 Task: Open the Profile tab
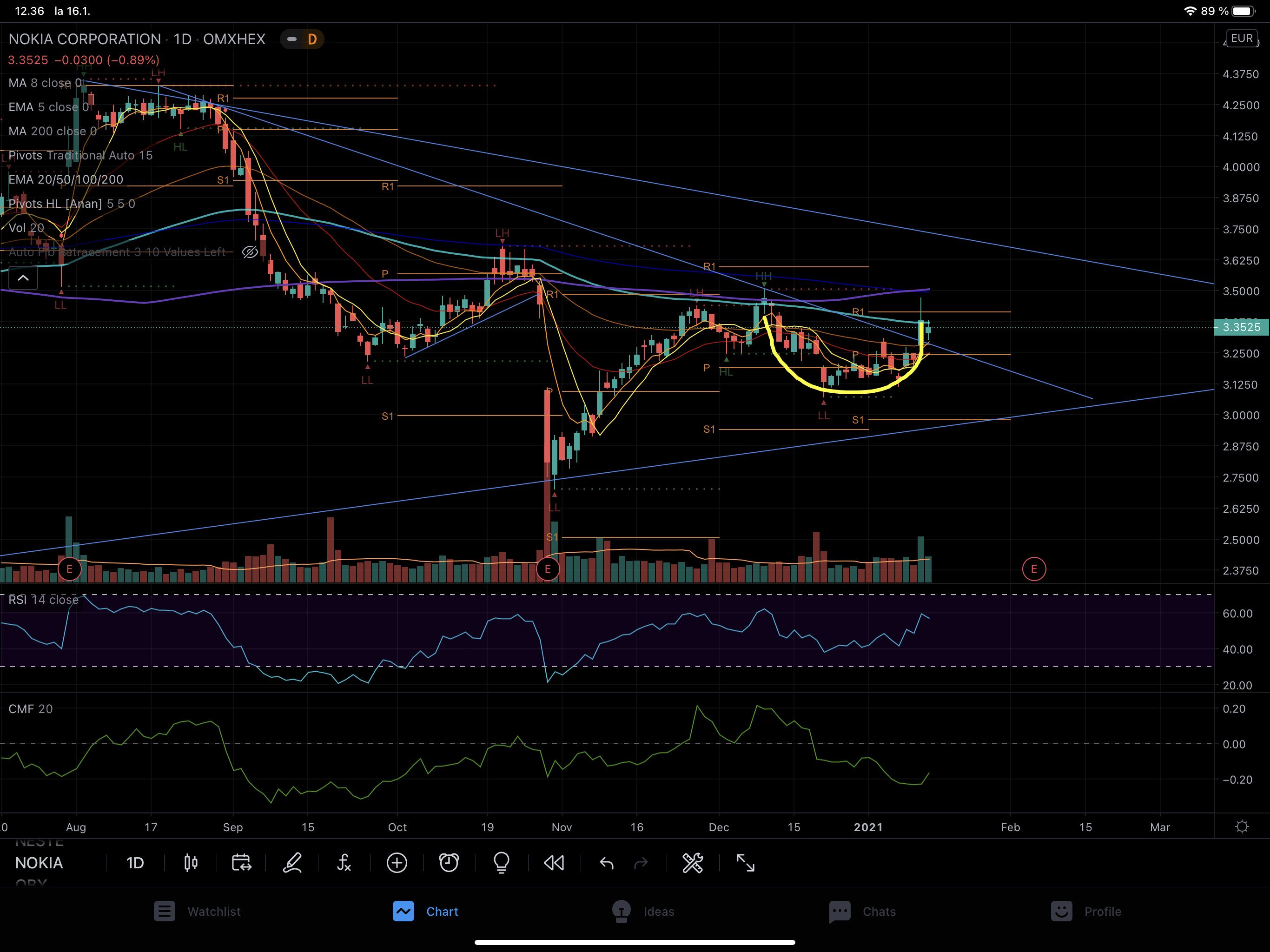pyautogui.click(x=1086, y=911)
